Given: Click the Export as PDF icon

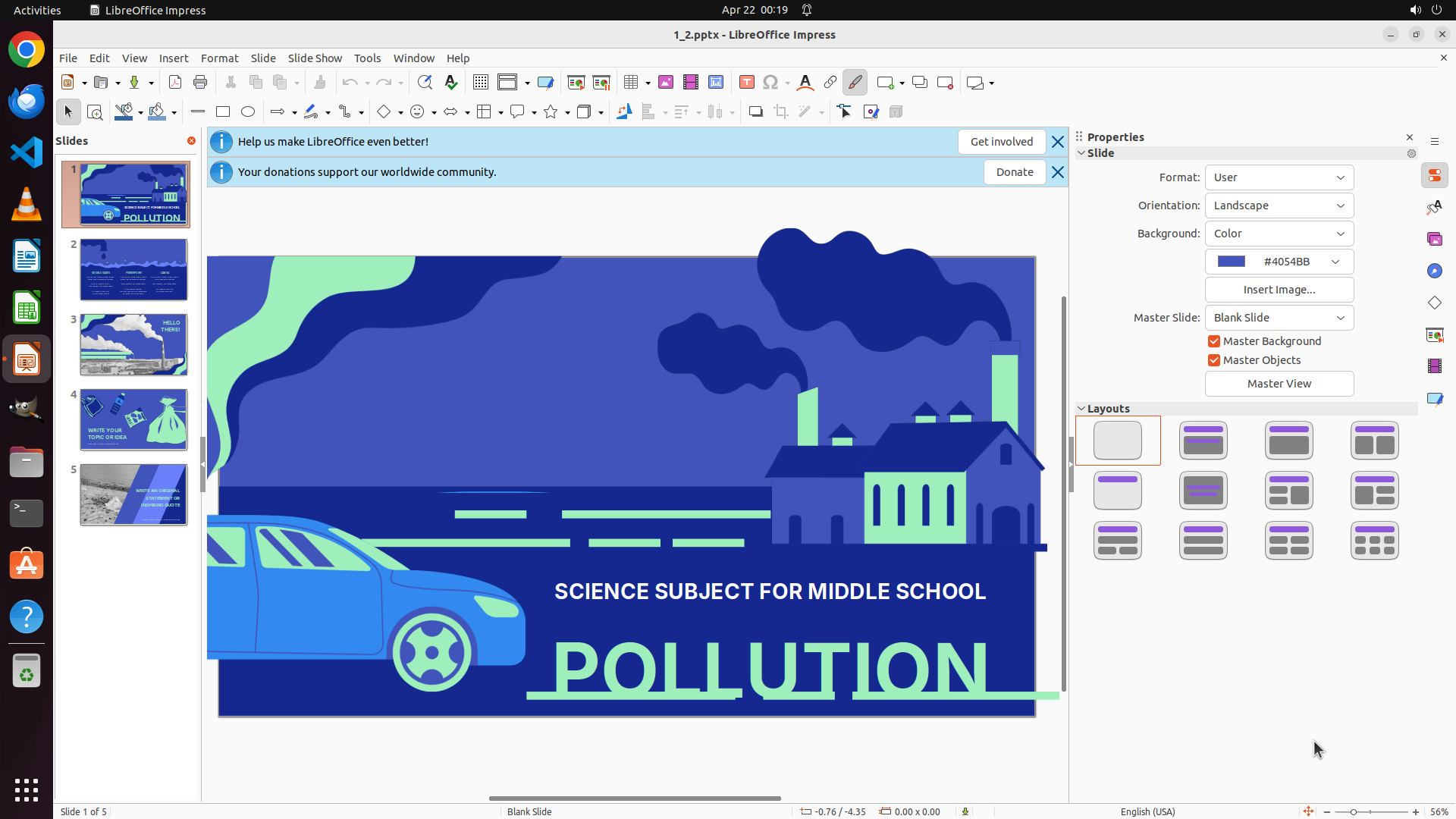Looking at the screenshot, I should pos(175,83).
